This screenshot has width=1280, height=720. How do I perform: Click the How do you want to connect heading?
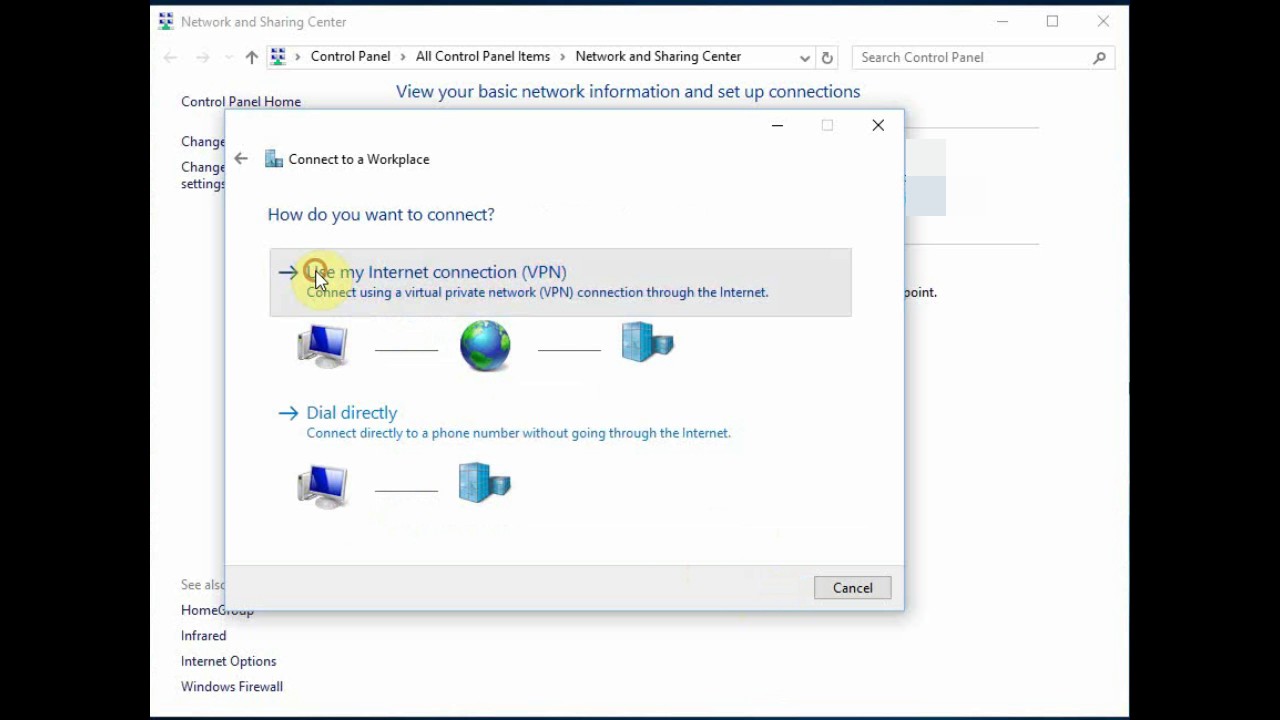(x=381, y=214)
